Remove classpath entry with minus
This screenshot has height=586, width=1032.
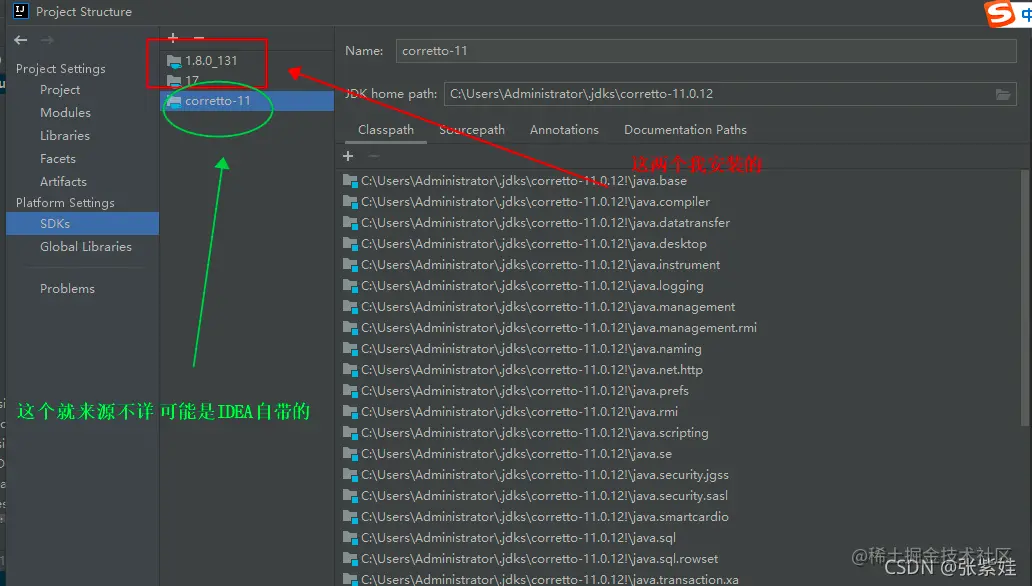(373, 156)
